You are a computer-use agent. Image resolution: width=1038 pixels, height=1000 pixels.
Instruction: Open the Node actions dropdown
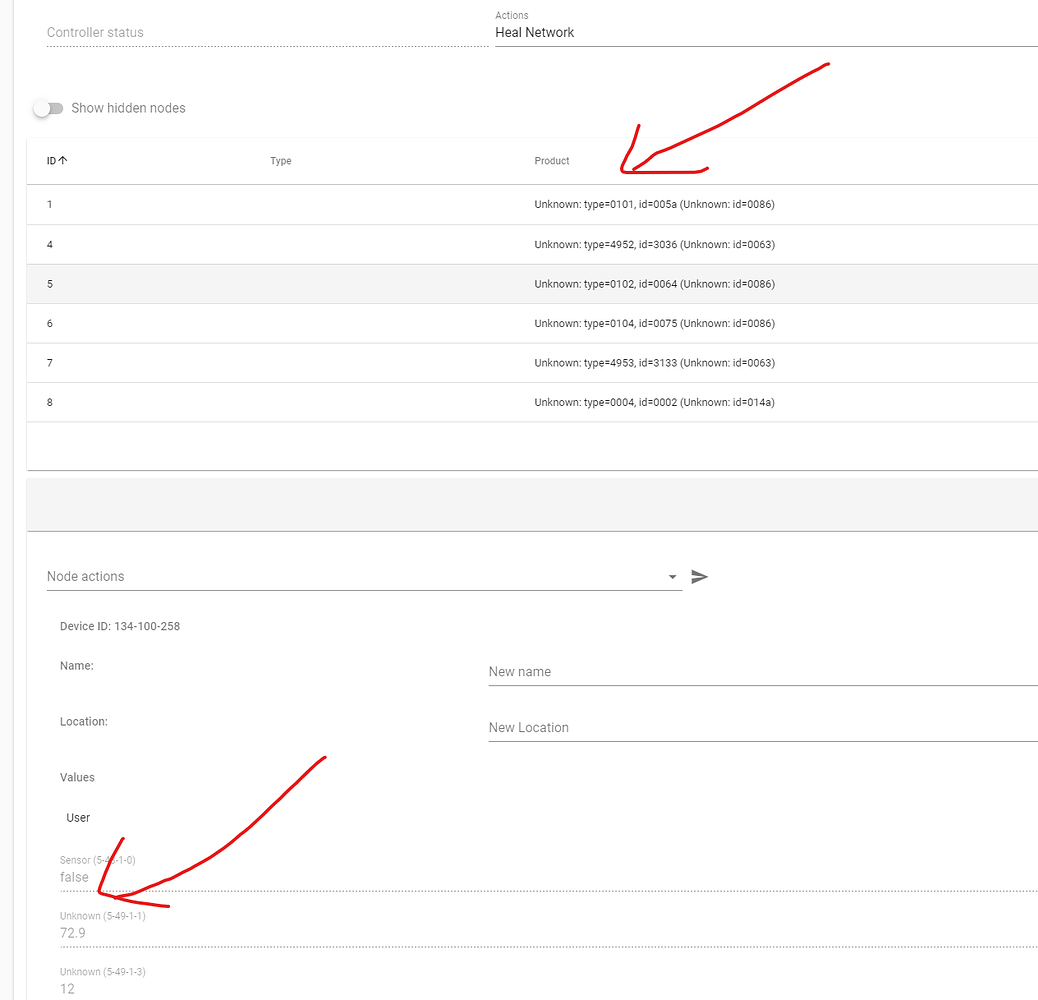point(364,577)
